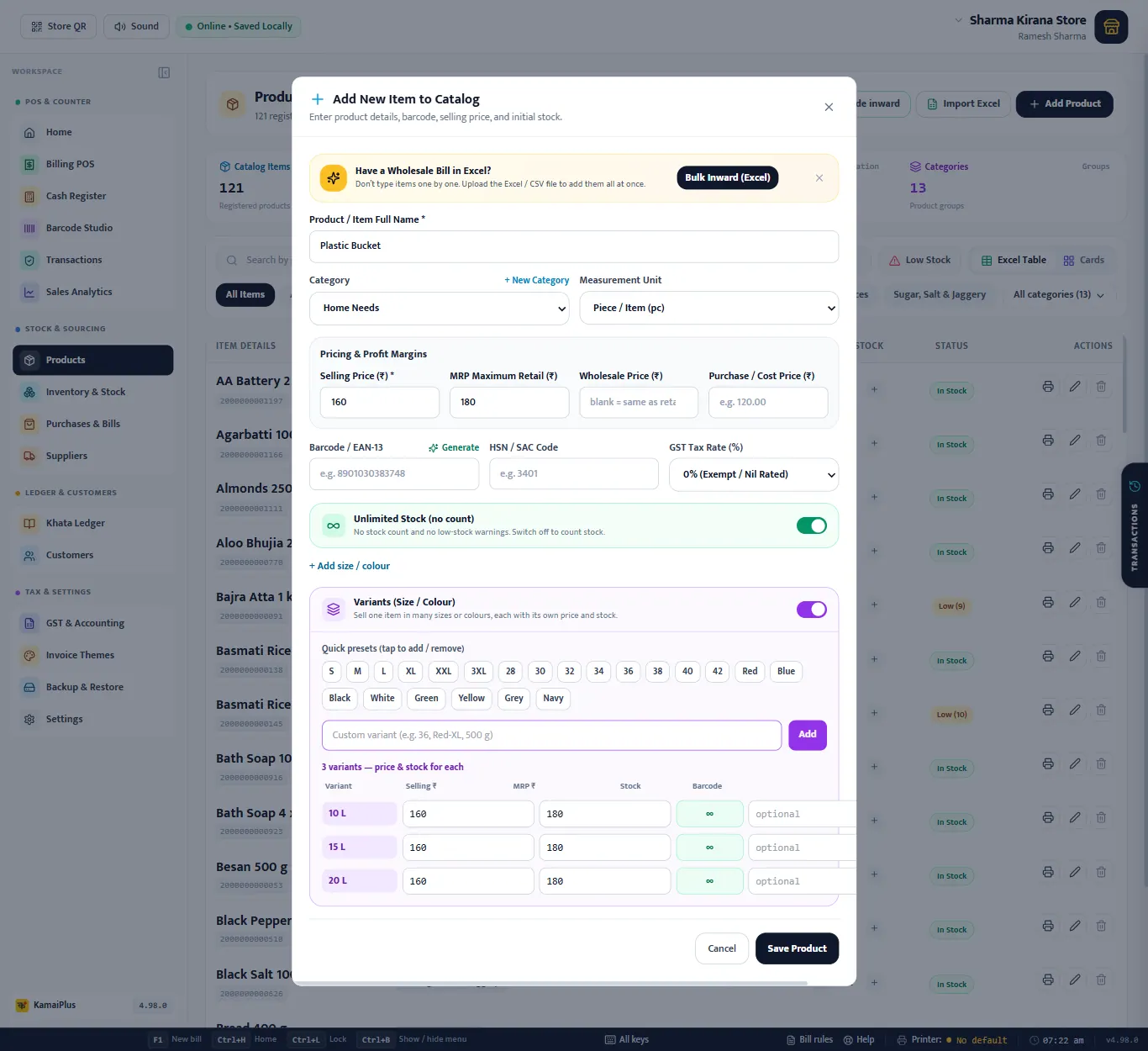Image resolution: width=1148 pixels, height=1051 pixels.
Task: Open the Transactions side drawer tab
Action: click(x=1134, y=525)
